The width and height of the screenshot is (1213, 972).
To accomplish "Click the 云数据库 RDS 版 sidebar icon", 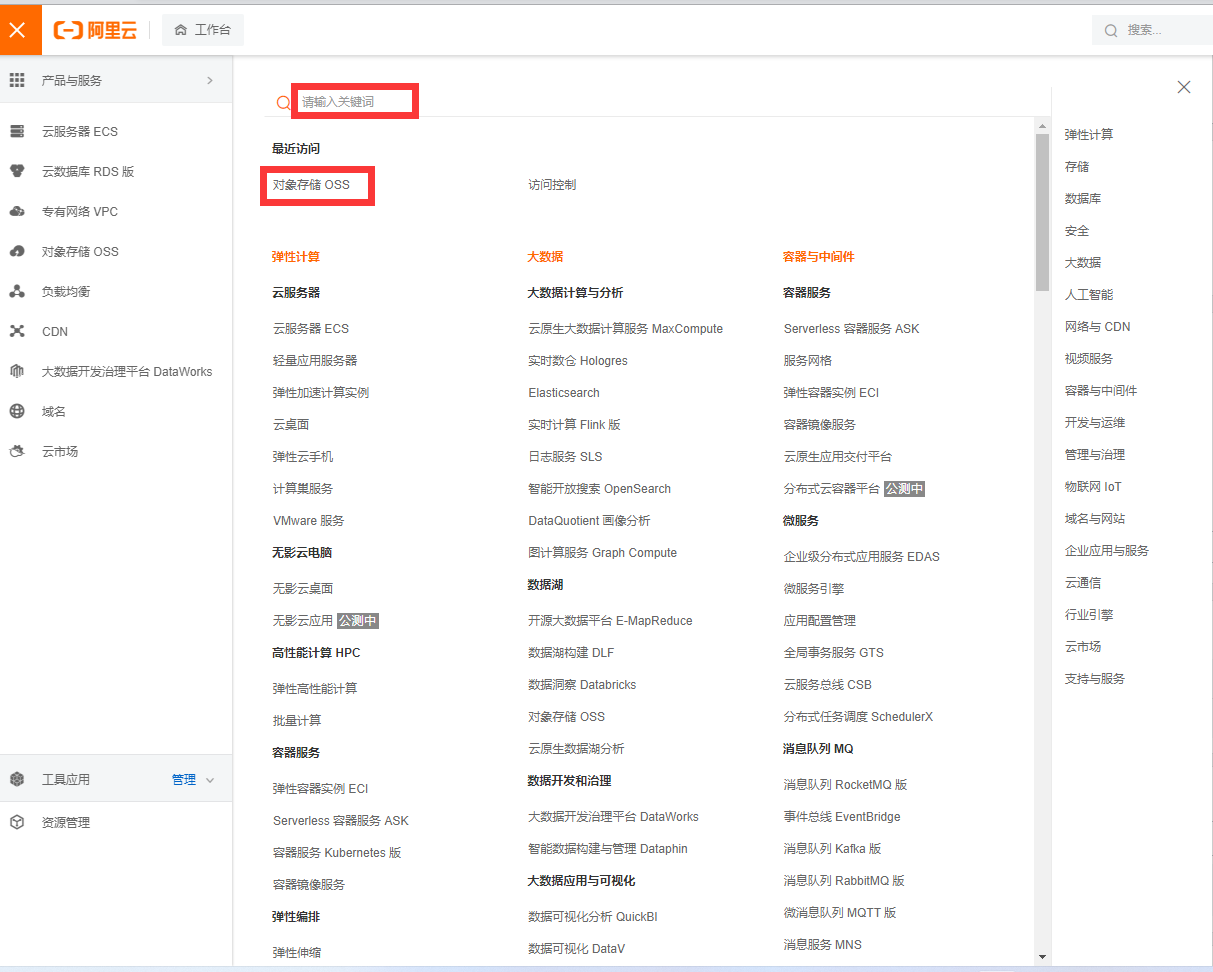I will [17, 171].
